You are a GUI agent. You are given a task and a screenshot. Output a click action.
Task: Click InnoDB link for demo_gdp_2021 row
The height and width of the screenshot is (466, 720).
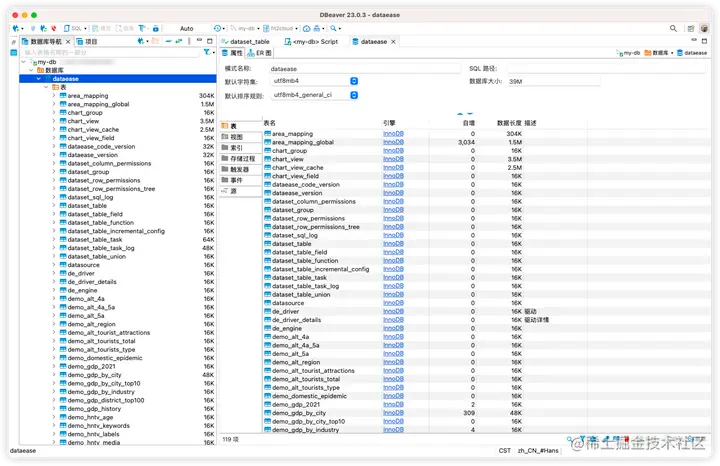pos(393,404)
